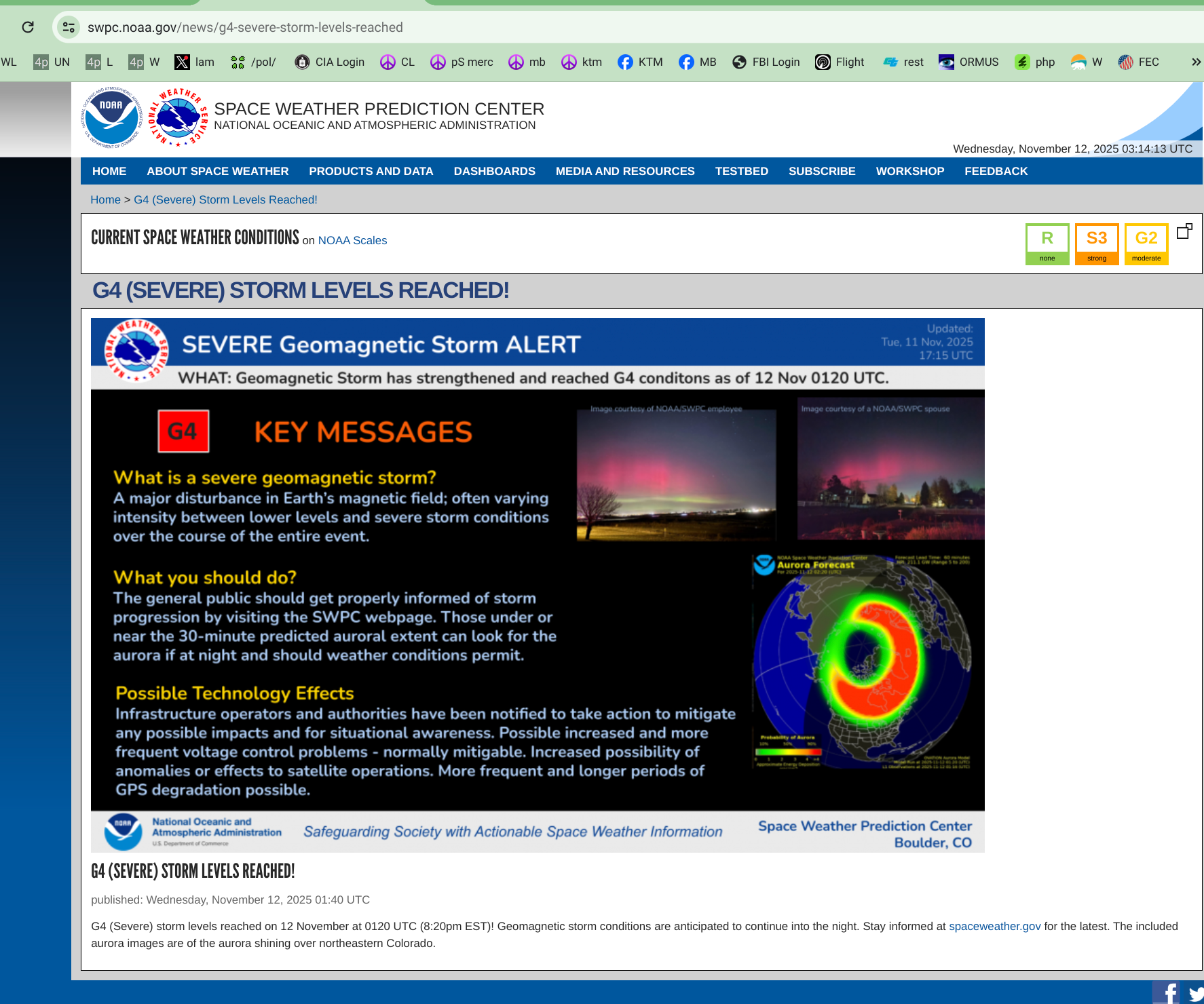Show more bookmarks with the chevron
The image size is (1204, 1004).
click(x=1196, y=62)
